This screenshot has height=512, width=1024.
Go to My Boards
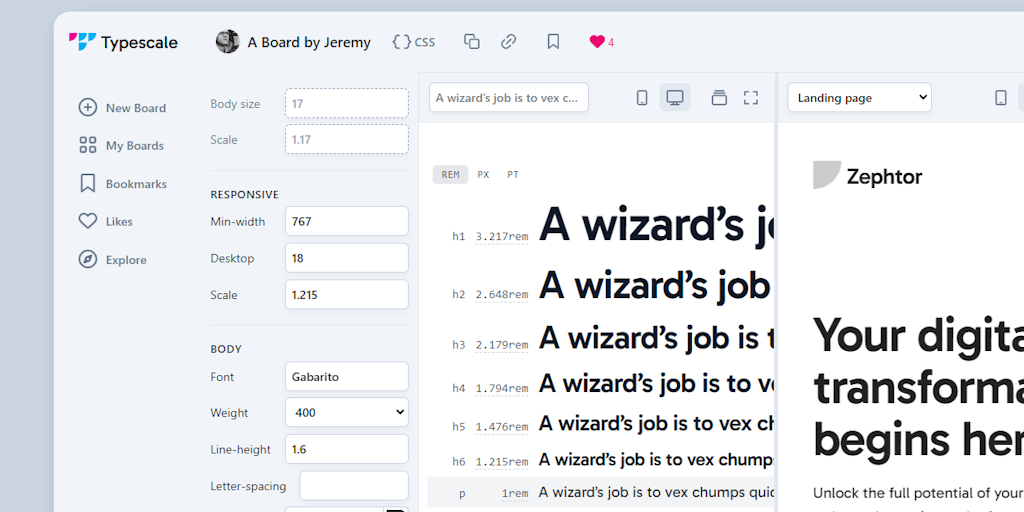pyautogui.click(x=121, y=146)
